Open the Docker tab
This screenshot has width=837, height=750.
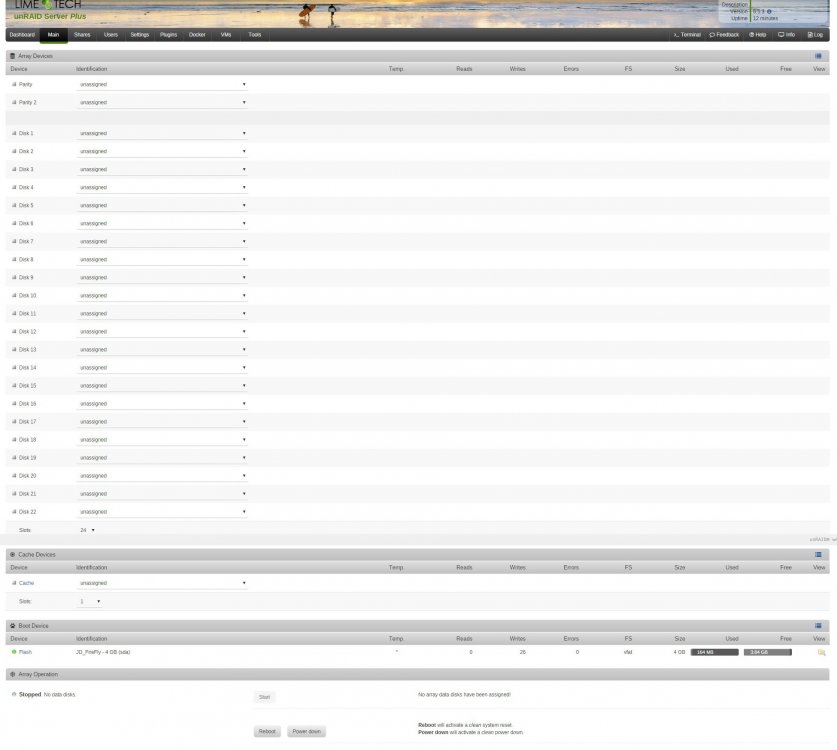coord(197,35)
